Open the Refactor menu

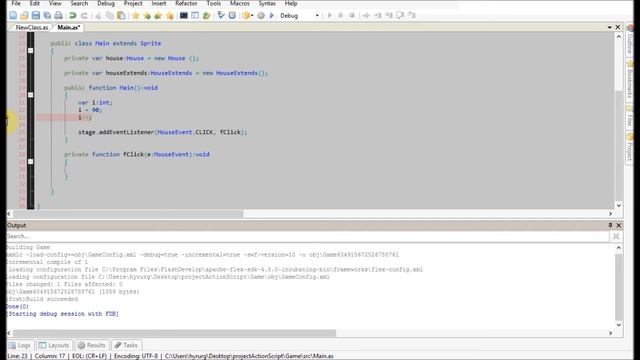point(186,3)
